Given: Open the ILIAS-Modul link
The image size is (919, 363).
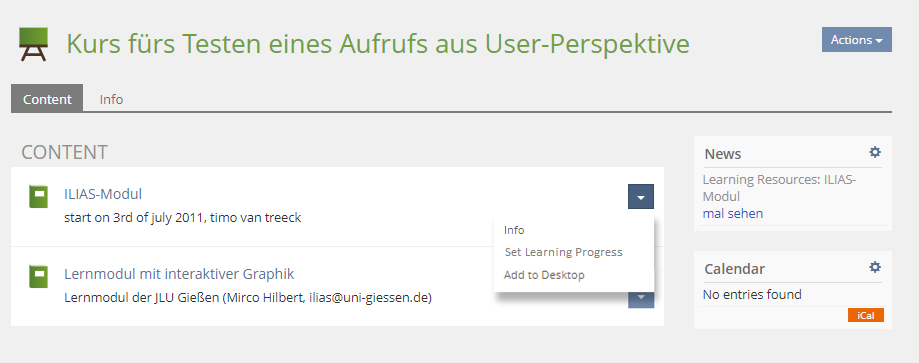Looking at the screenshot, I should click(103, 194).
